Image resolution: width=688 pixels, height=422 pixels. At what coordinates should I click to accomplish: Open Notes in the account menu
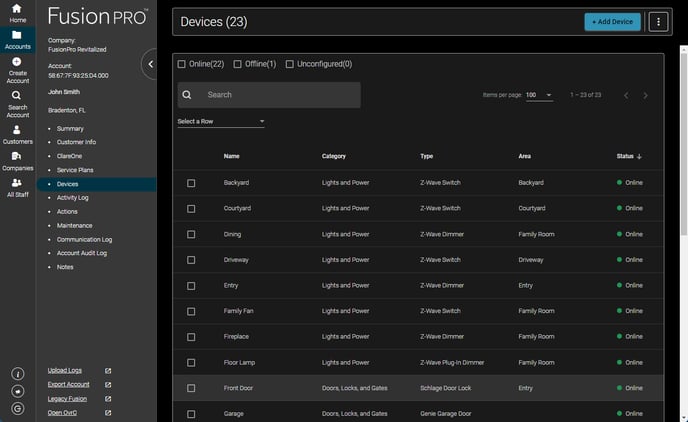65,267
